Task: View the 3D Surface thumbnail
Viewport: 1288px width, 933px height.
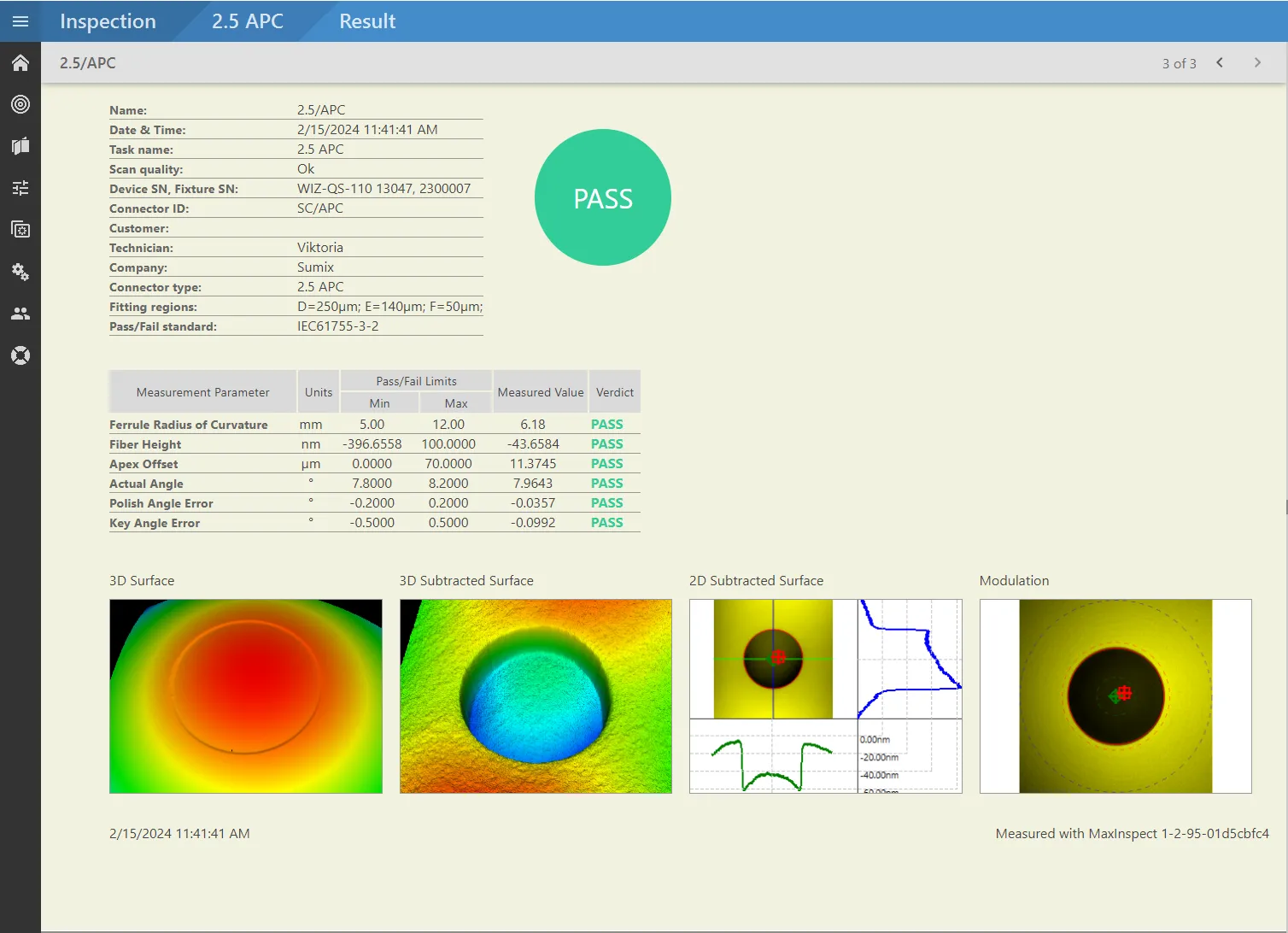Action: tap(245, 695)
